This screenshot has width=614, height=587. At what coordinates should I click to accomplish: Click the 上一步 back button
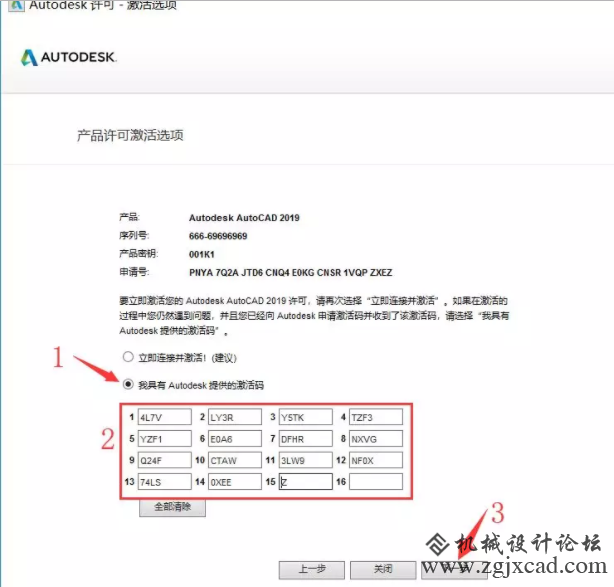(x=312, y=569)
